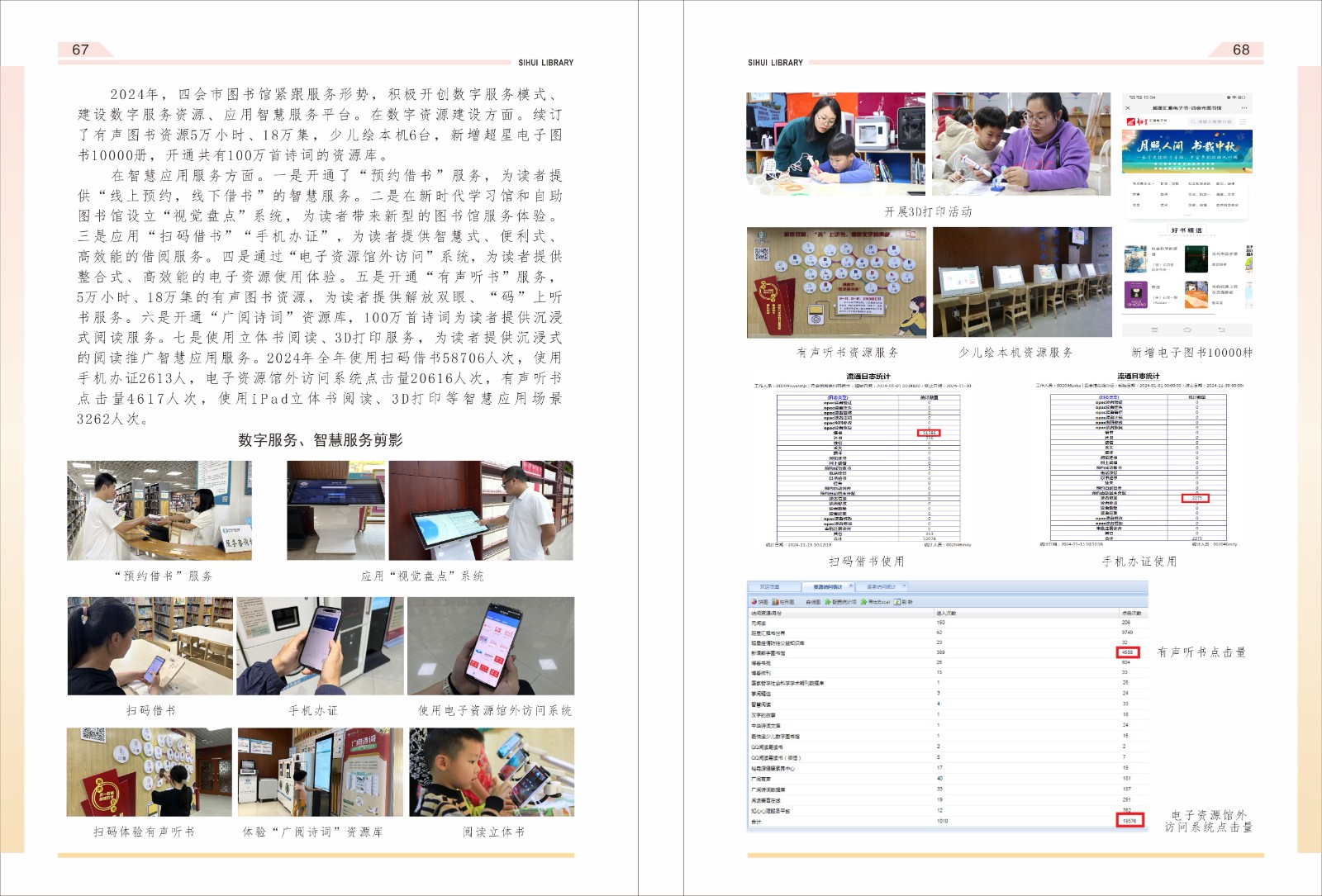
Task: Click the purple book cover in 好书精选
Action: pyautogui.click(x=1135, y=294)
